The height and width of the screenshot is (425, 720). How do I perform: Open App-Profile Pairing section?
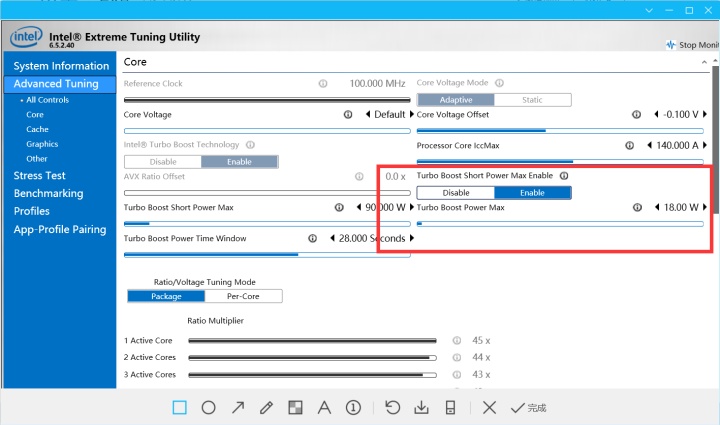tap(60, 229)
